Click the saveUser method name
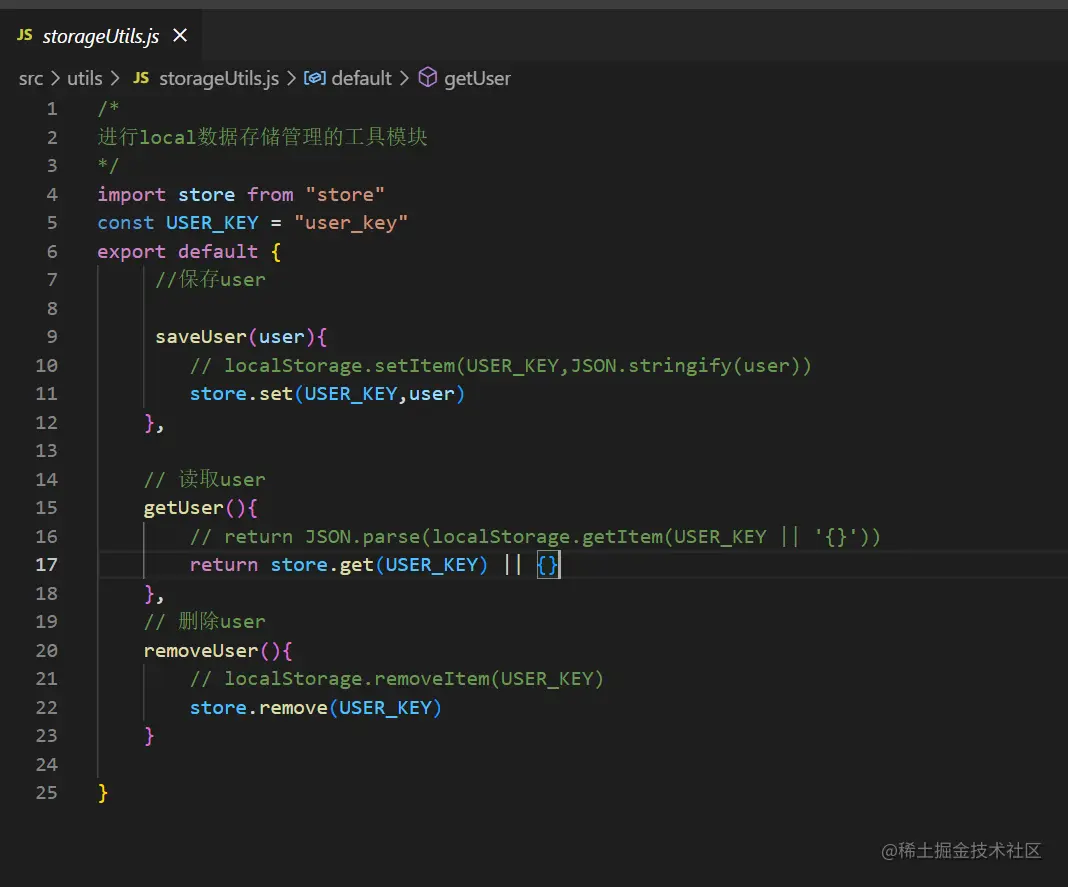 pos(201,337)
